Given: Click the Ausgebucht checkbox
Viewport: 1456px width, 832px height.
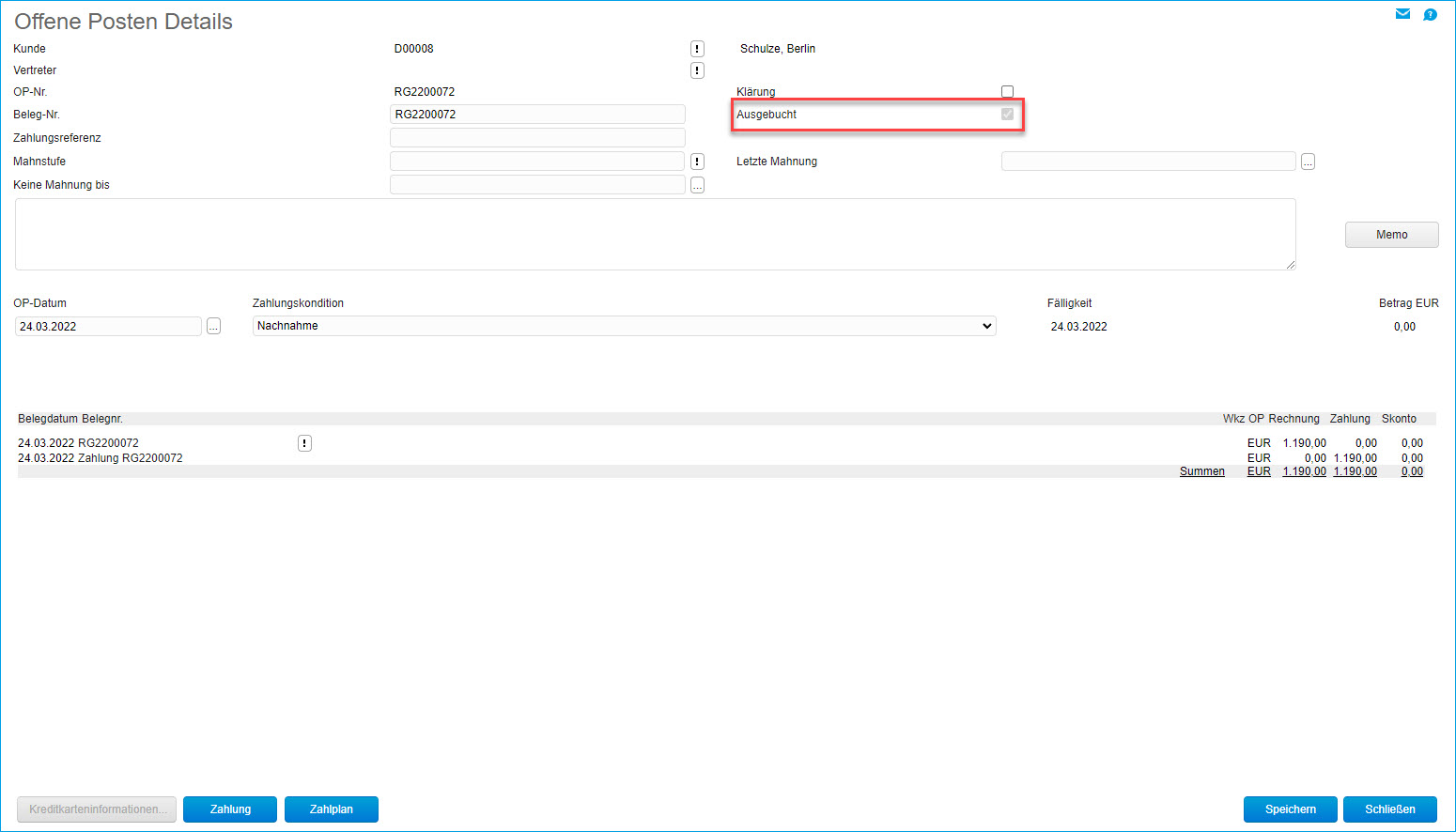Looking at the screenshot, I should click(1007, 115).
